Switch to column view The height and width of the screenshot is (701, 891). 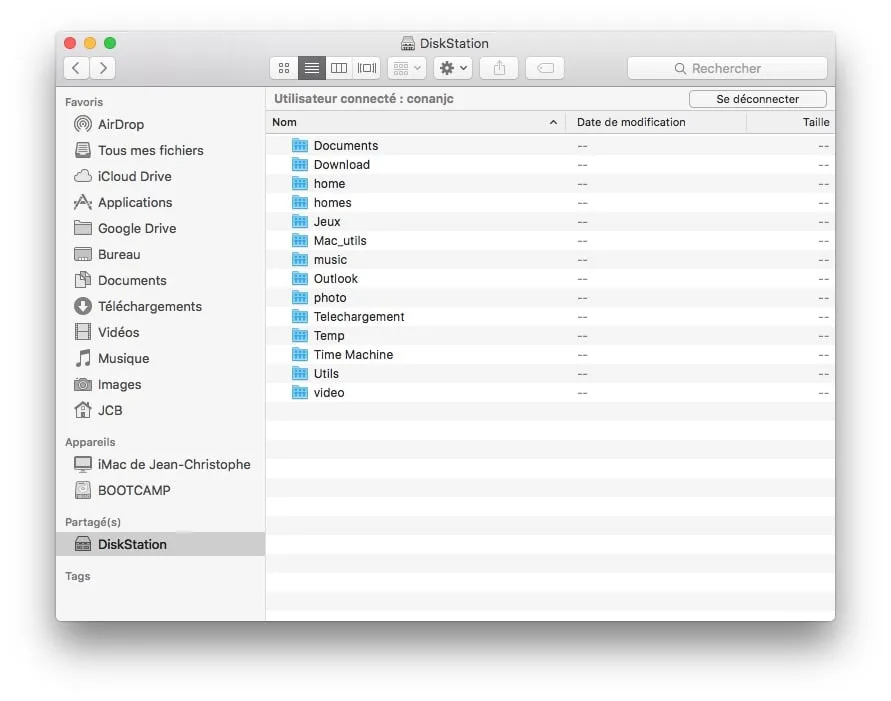pos(339,68)
